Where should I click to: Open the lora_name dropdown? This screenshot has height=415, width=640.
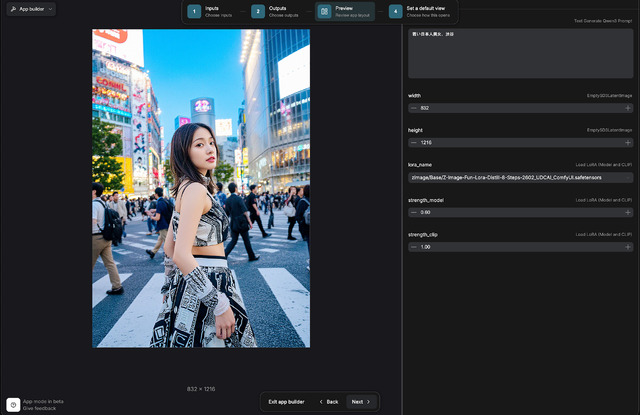pyautogui.click(x=519, y=177)
